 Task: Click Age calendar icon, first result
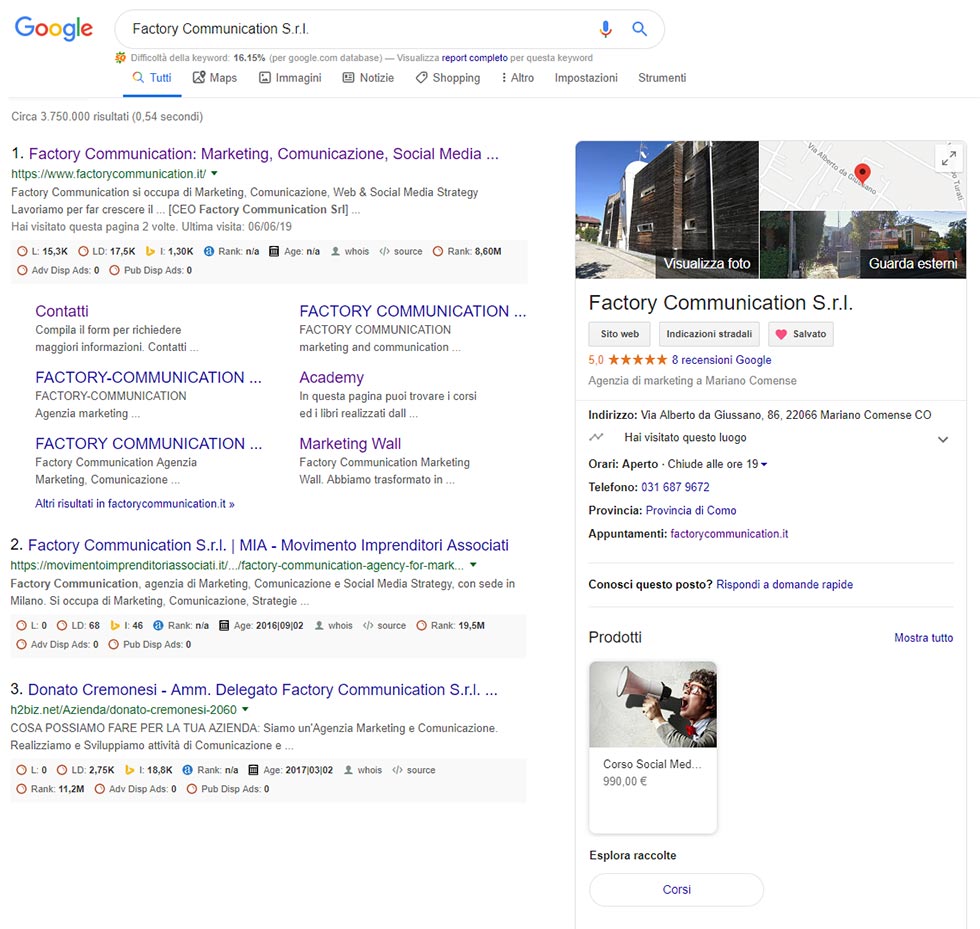click(x=274, y=251)
